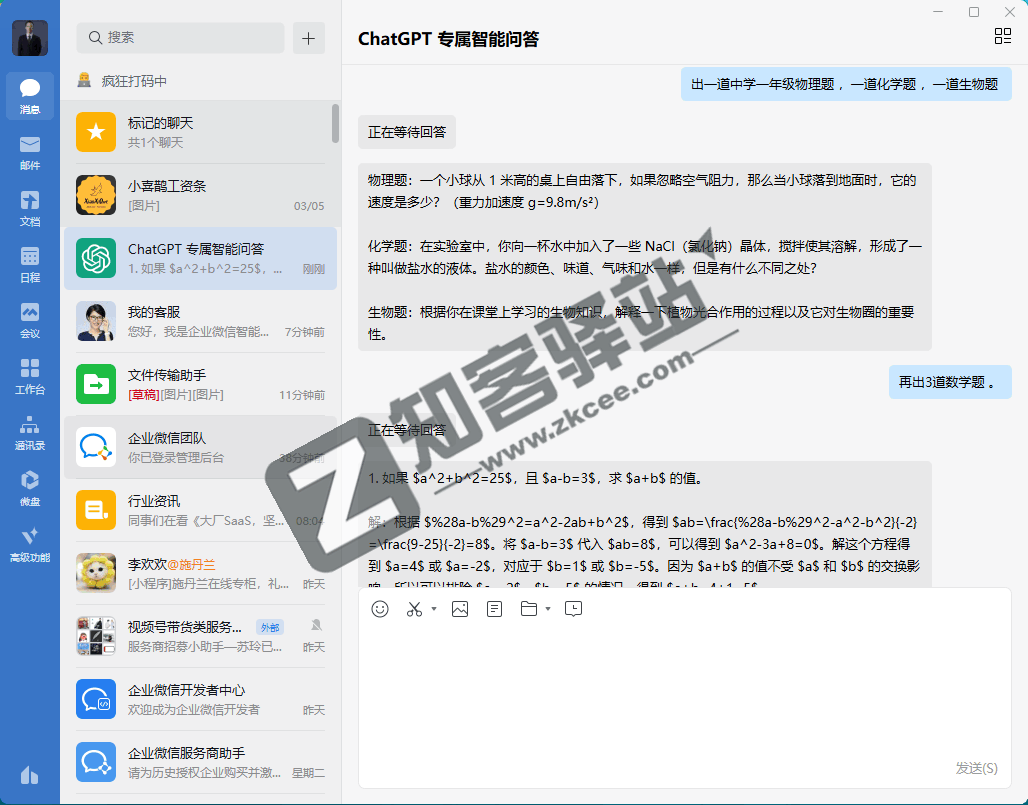Click the send image icon
Image resolution: width=1028 pixels, height=805 pixels.
coord(460,609)
